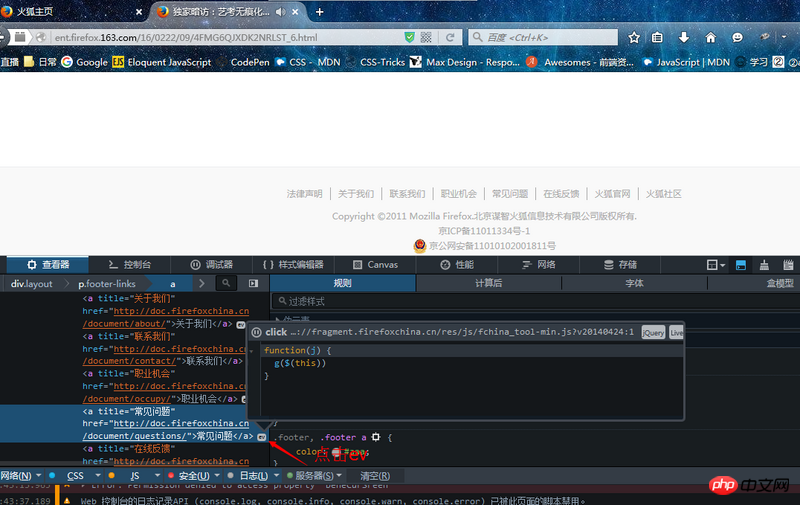
Task: Click the pause icon in the click event popup
Action: click(x=256, y=333)
